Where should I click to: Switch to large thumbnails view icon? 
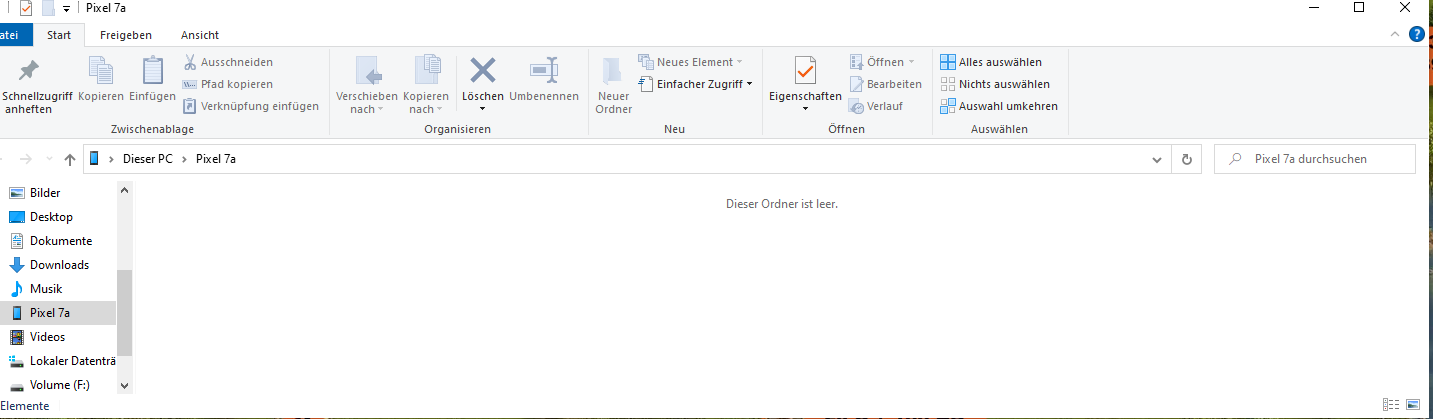click(1412, 405)
